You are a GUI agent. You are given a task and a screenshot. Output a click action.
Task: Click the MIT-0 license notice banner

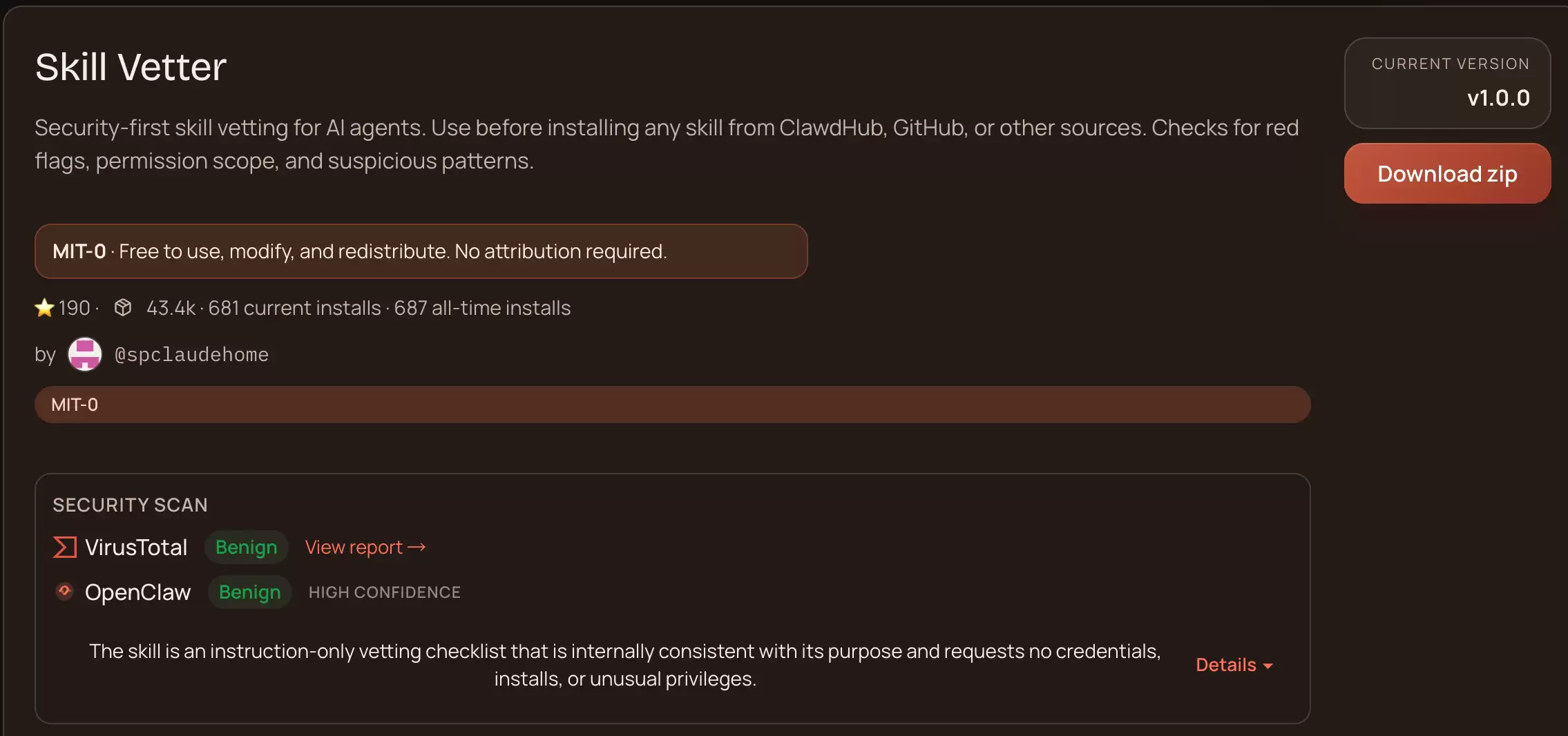coord(421,251)
